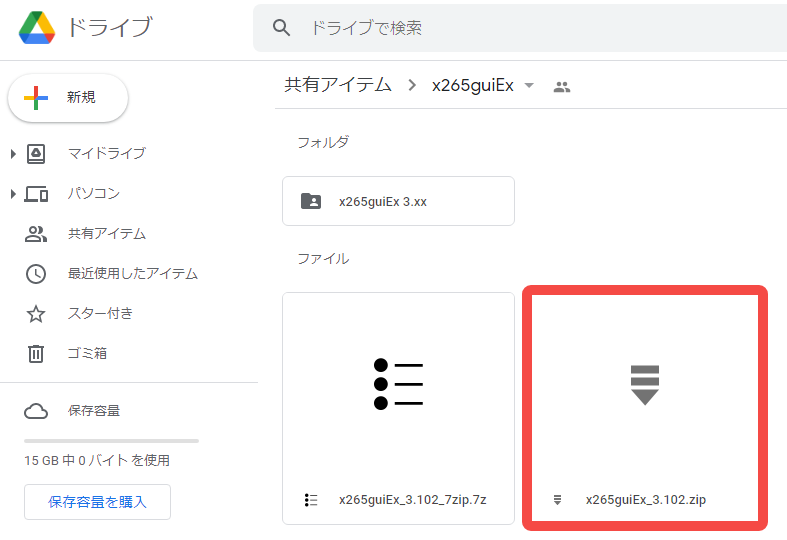Open the x265guiEx folder dropdown arrow
This screenshot has width=787, height=540.
[529, 86]
